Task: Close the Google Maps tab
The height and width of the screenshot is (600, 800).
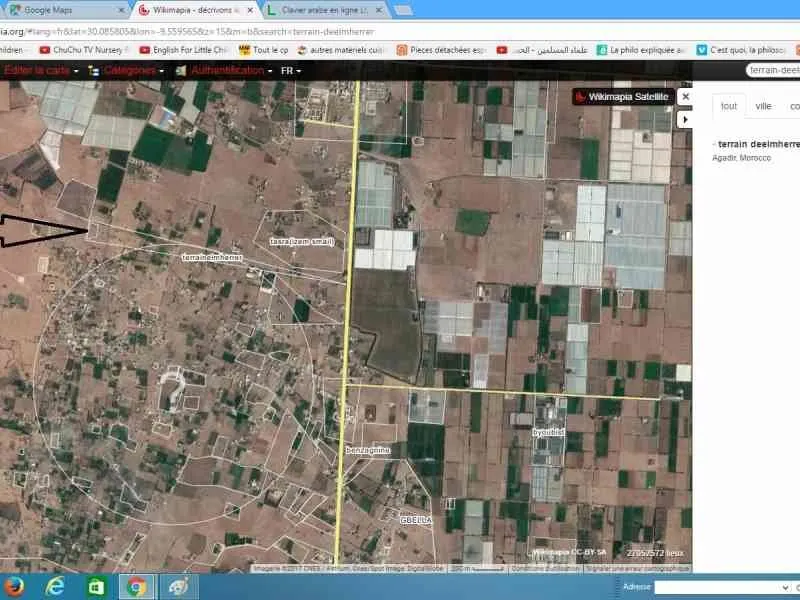Action: click(121, 10)
